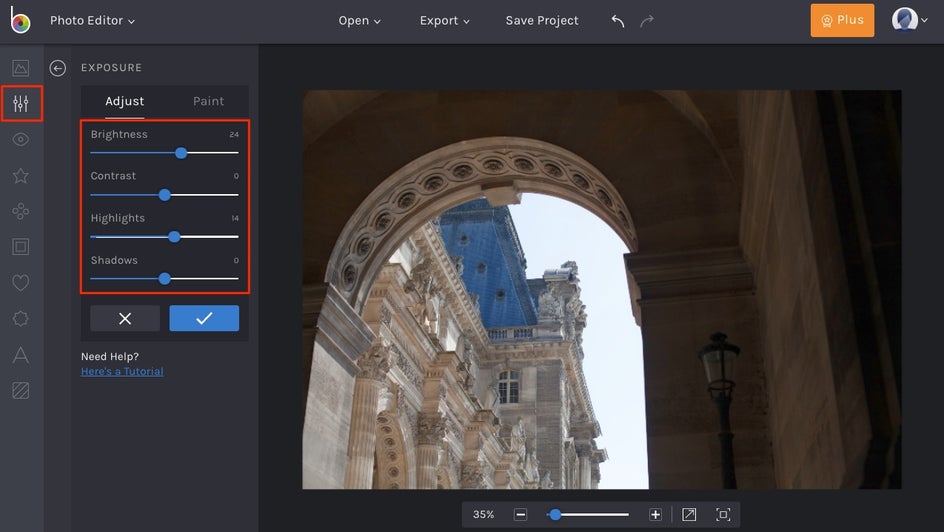Image resolution: width=944 pixels, height=532 pixels.
Task: Open the Effects star icon
Action: coord(20,176)
